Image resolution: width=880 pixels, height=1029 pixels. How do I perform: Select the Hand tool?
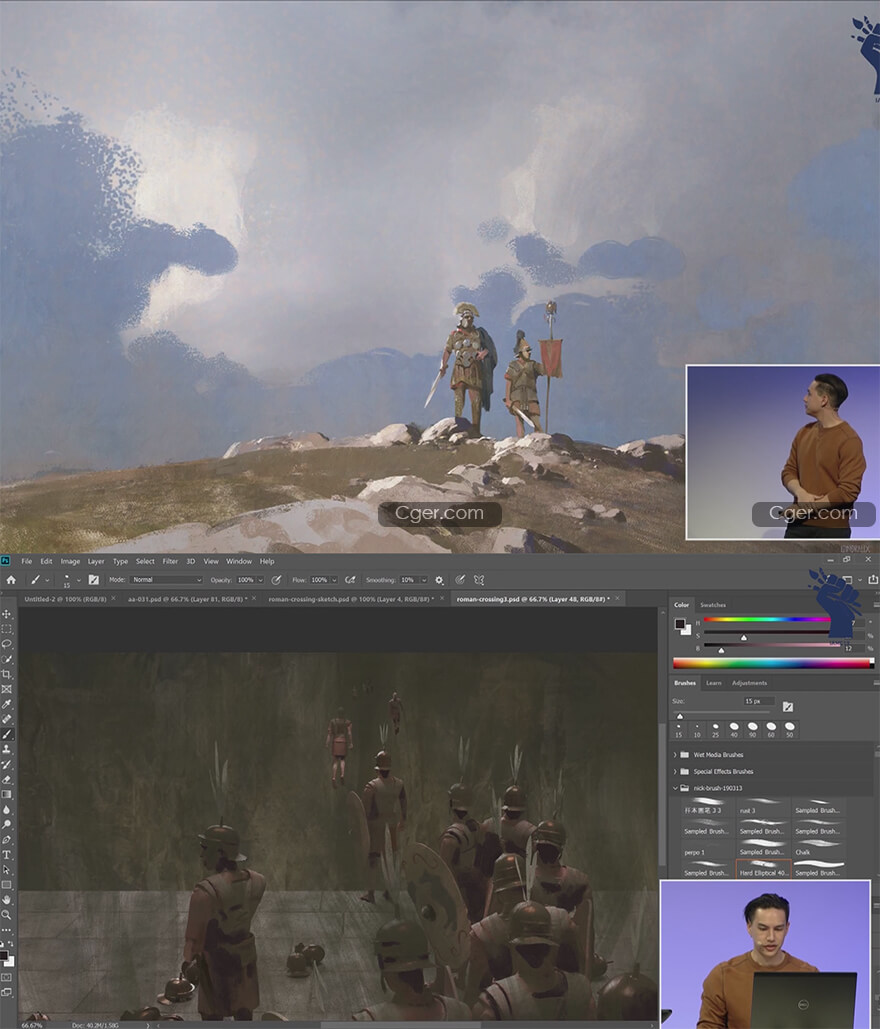tap(7, 900)
